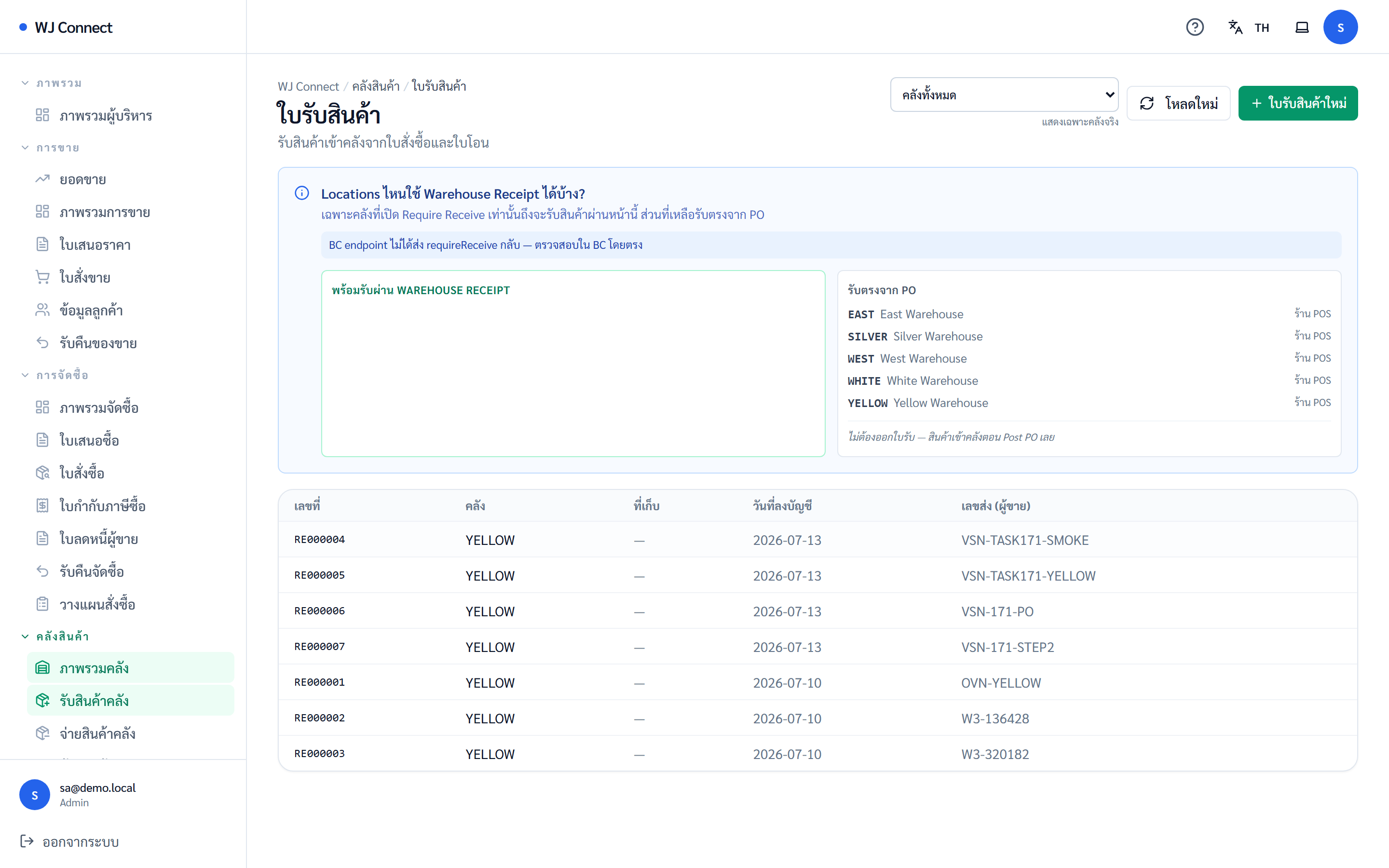This screenshot has height=868, width=1389.
Task: Click vendor shipment OVN-YELLOW
Action: click(1000, 682)
